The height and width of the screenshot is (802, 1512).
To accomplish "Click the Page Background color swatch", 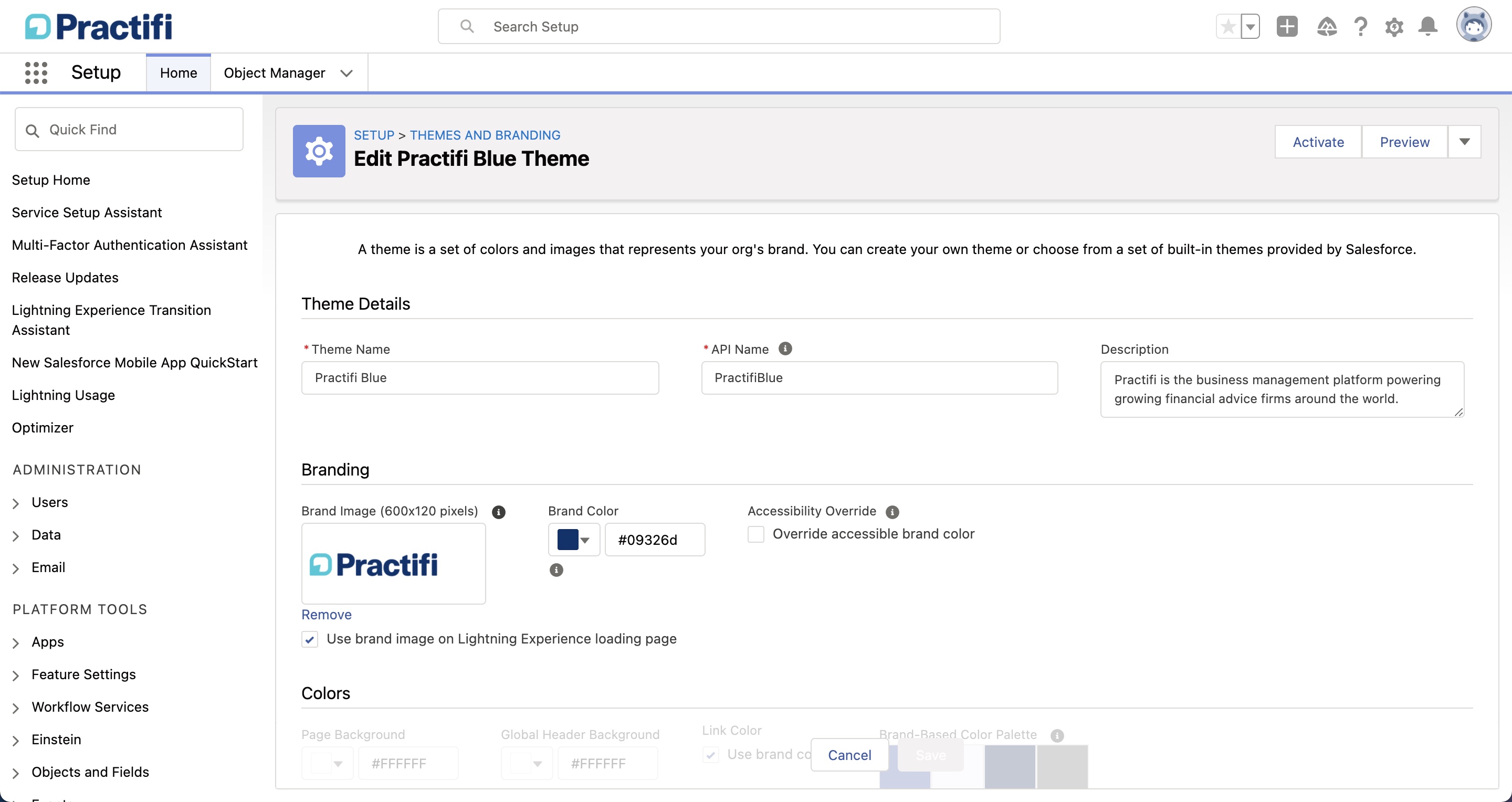I will point(321,763).
